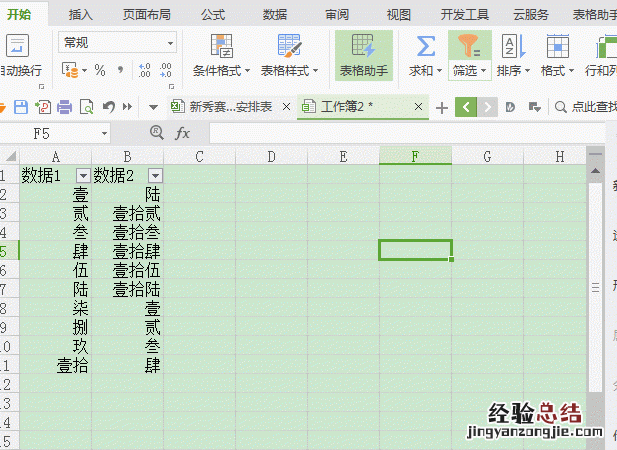Image resolution: width=617 pixels, height=450 pixels.
Task: Open the 表格助手 tool button
Action: tap(363, 55)
